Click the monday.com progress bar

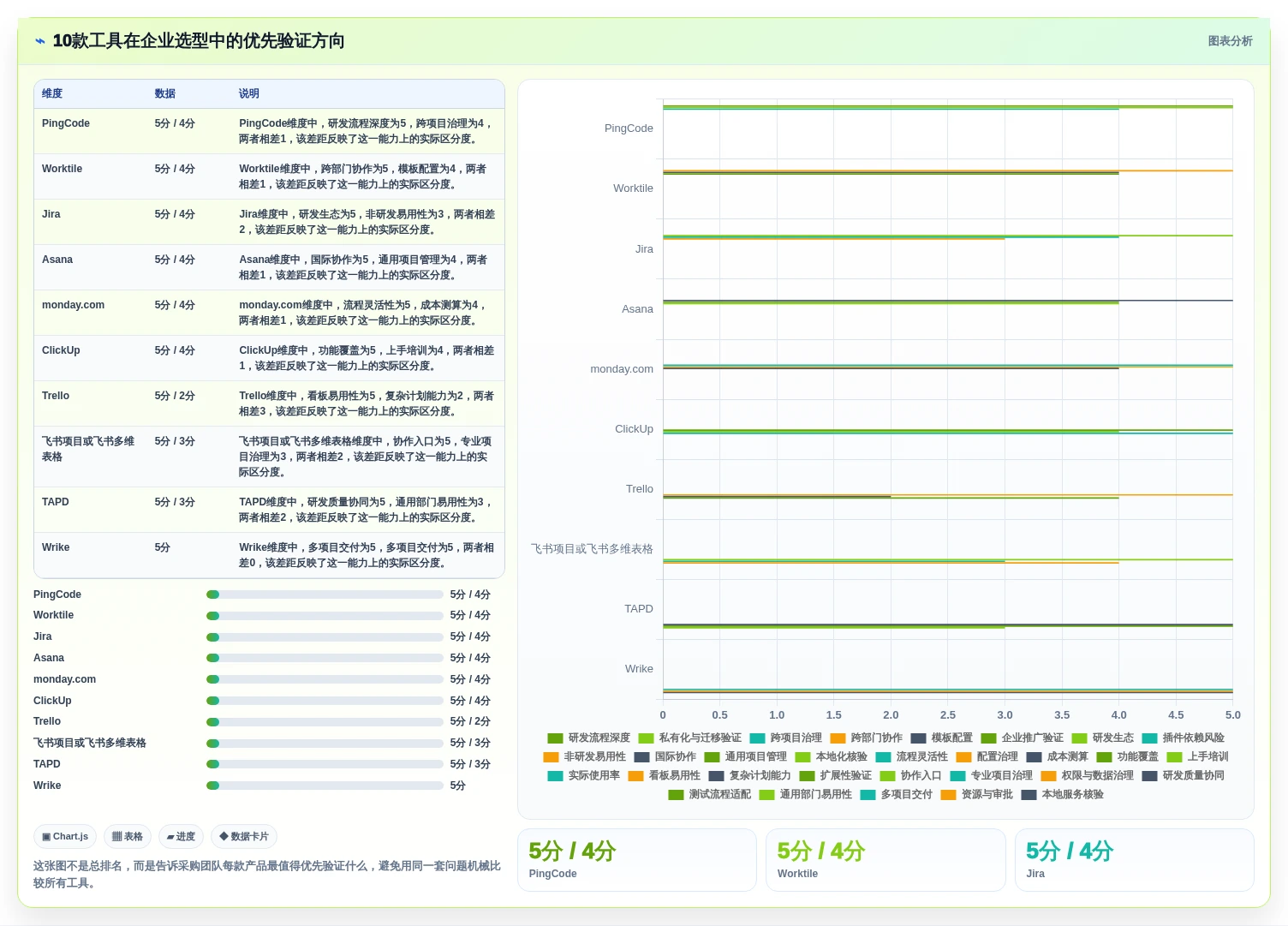coord(325,679)
